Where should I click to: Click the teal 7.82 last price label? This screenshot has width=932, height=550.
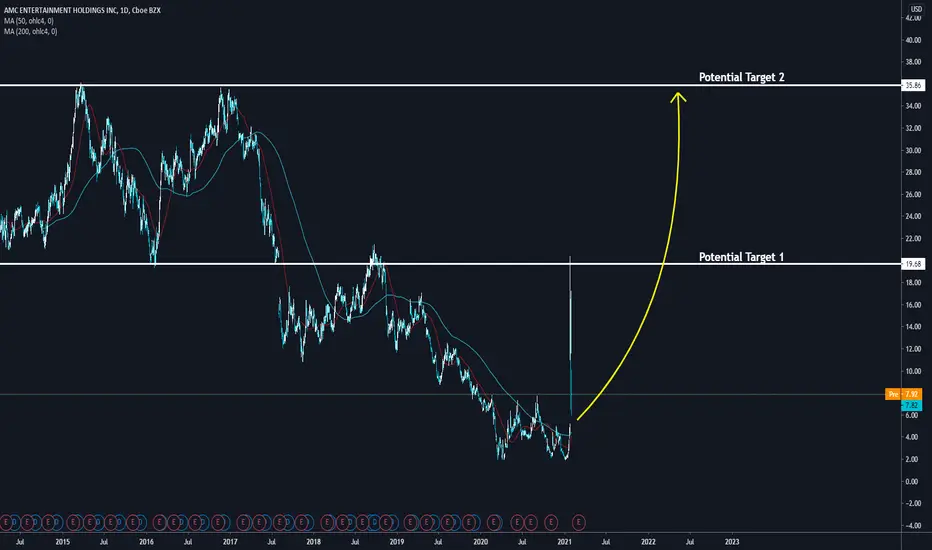[912, 405]
